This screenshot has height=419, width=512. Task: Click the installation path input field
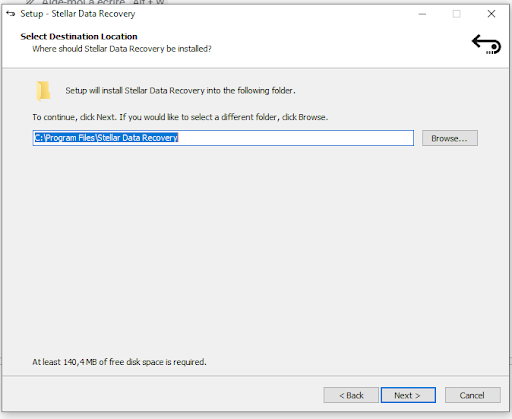[x=223, y=138]
